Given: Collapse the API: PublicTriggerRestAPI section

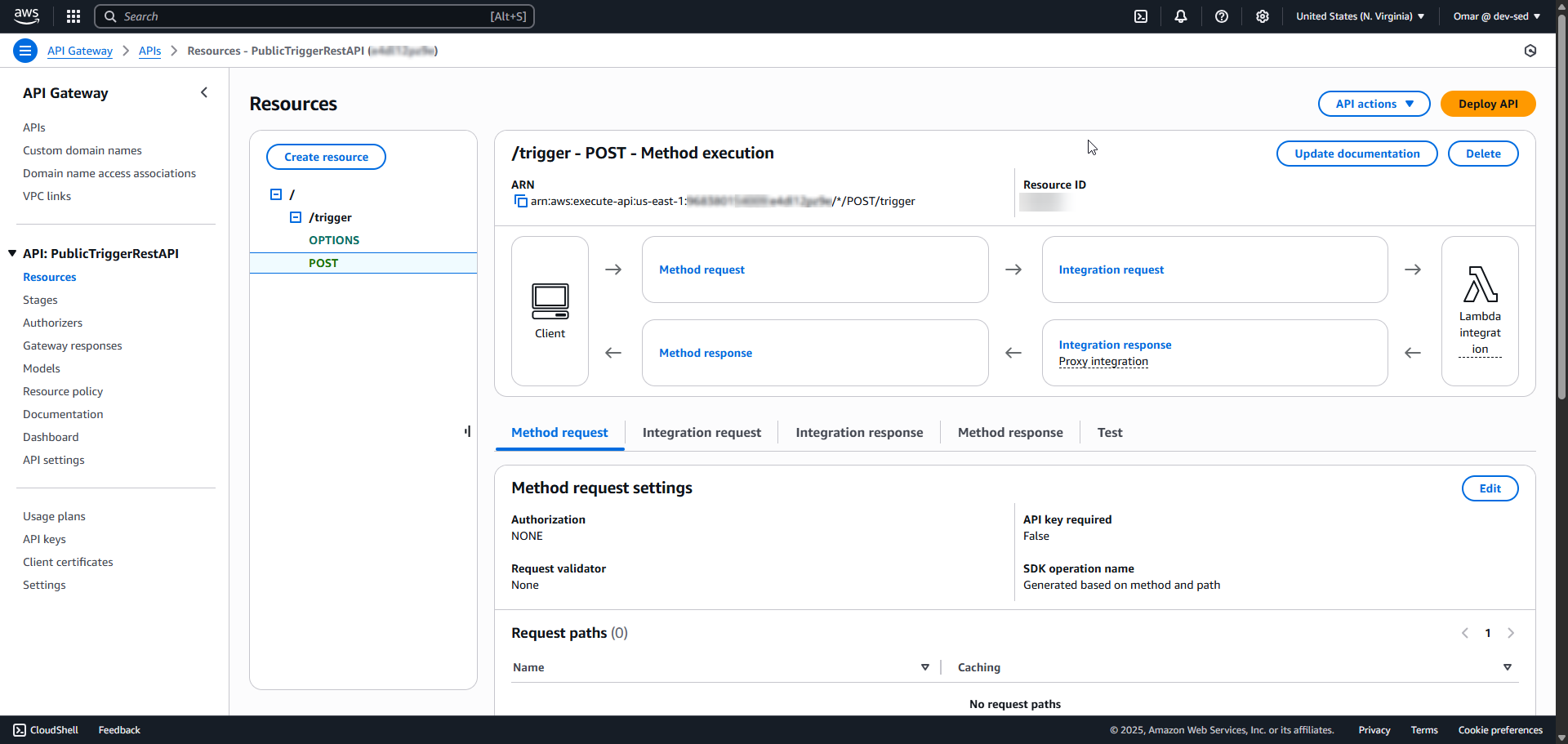Looking at the screenshot, I should tap(12, 253).
